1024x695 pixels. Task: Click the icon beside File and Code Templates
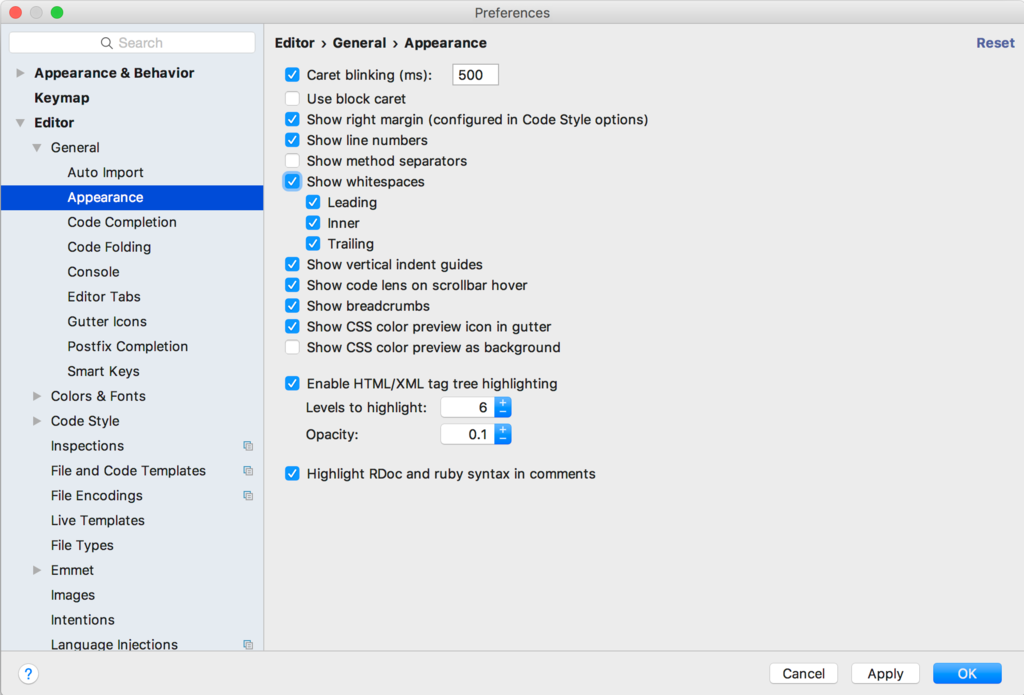tap(248, 470)
